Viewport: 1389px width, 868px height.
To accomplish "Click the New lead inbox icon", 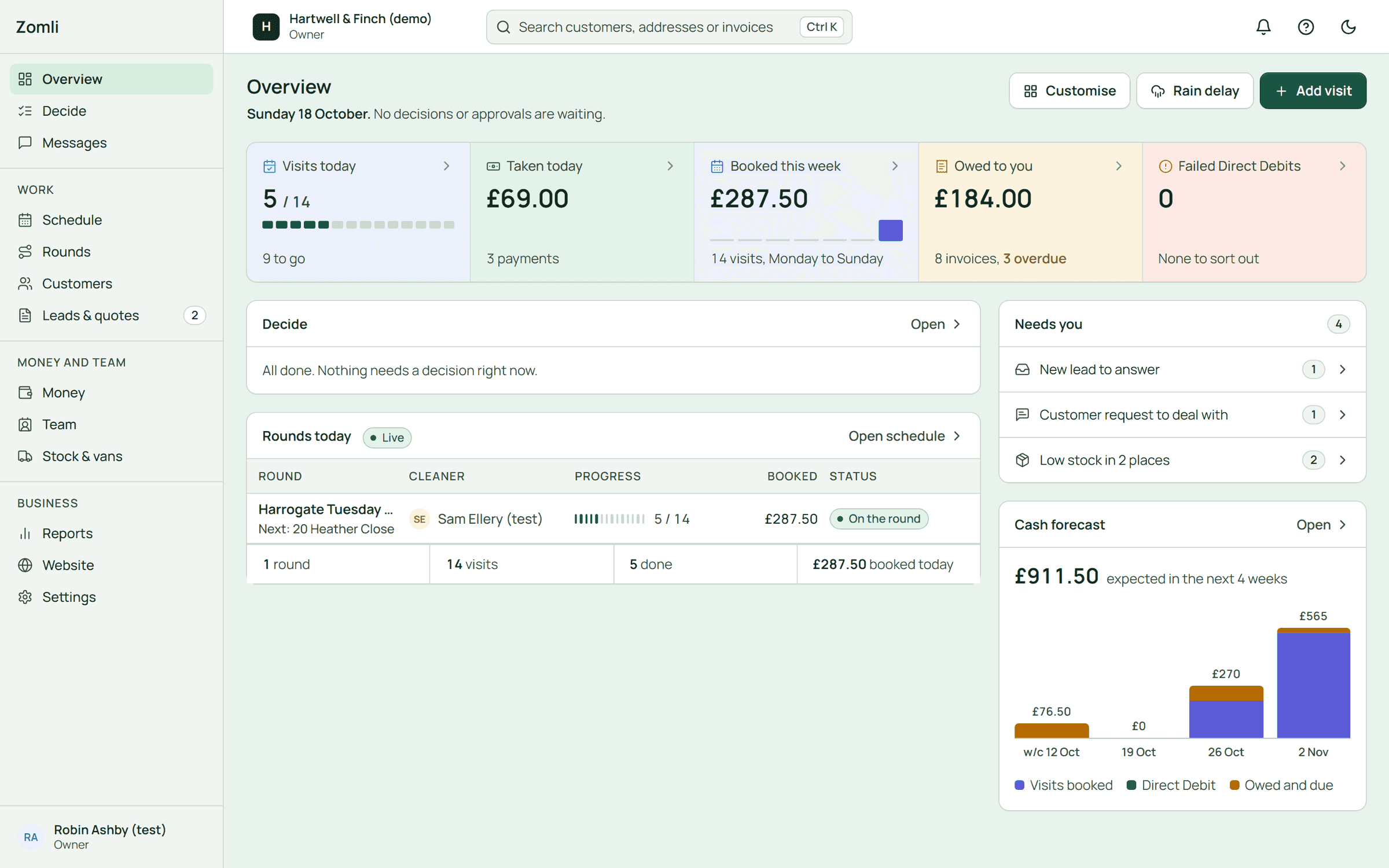I will (x=1023, y=369).
